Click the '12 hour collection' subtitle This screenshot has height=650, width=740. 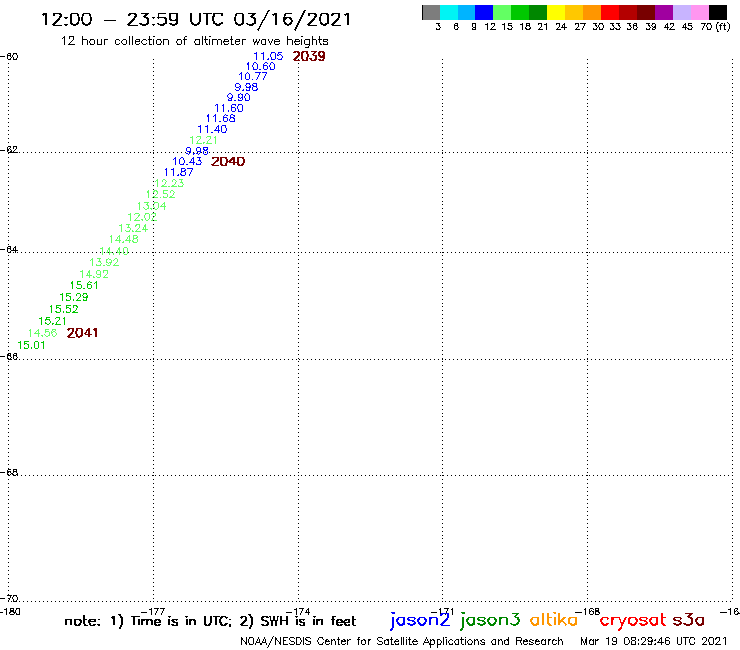pos(194,41)
